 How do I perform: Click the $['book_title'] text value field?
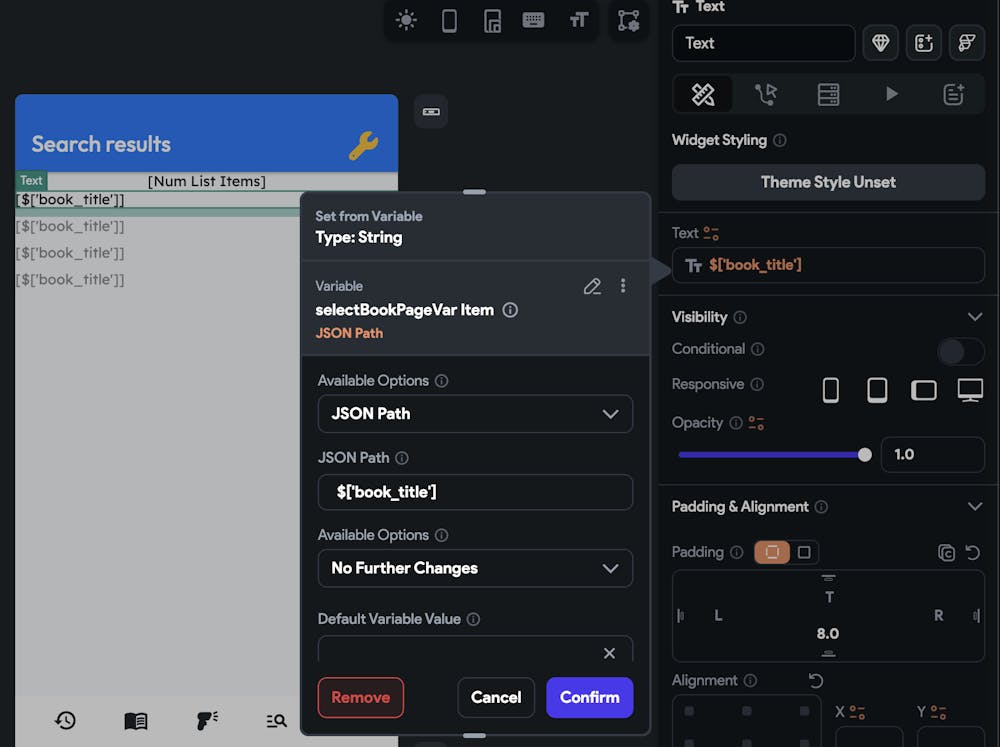828,265
